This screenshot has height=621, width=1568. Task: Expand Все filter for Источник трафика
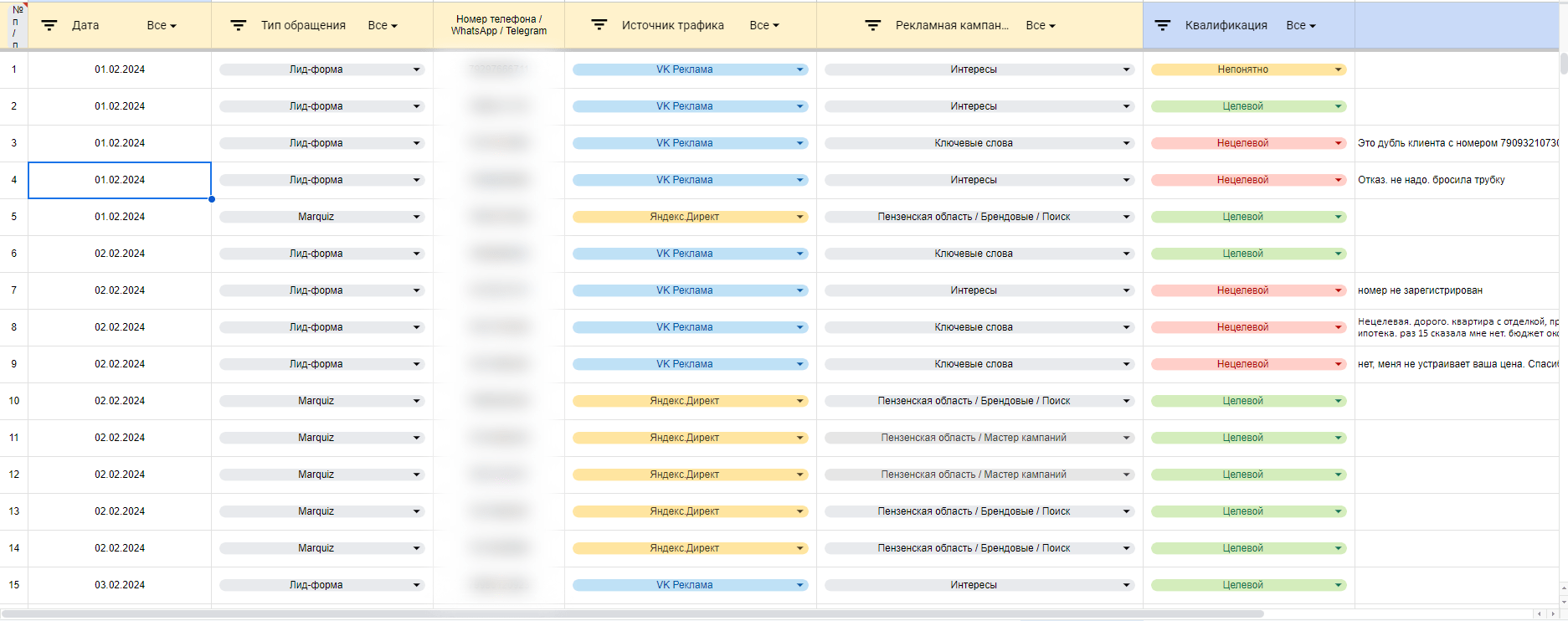coord(764,26)
